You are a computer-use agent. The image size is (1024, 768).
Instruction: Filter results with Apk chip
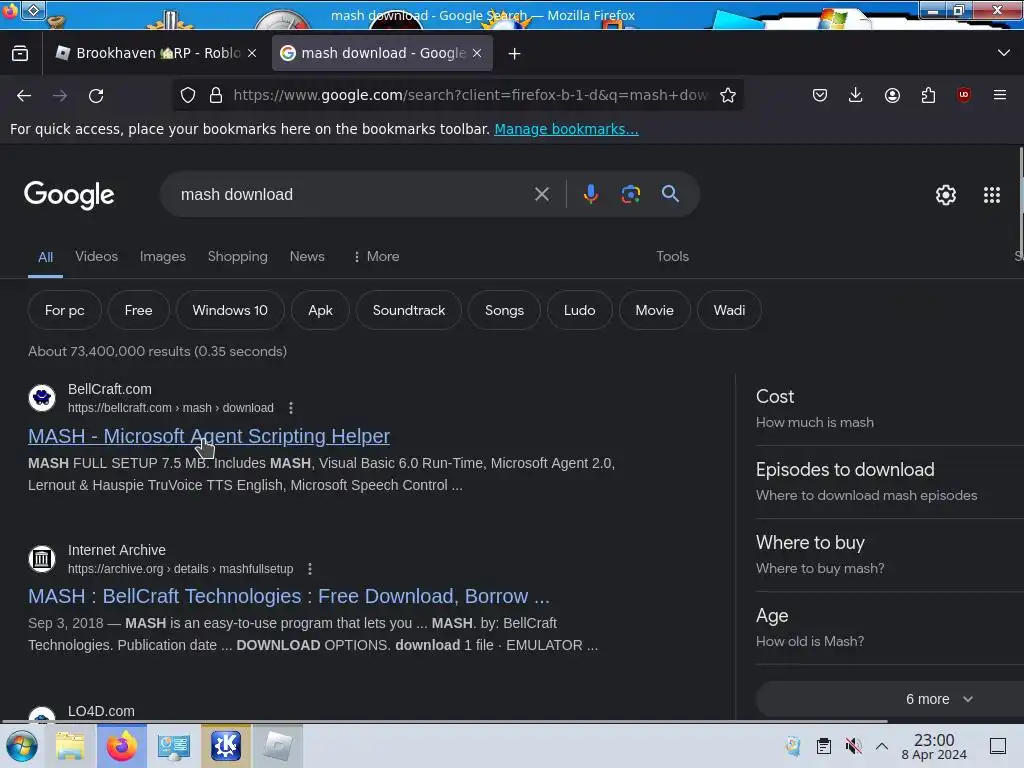320,310
